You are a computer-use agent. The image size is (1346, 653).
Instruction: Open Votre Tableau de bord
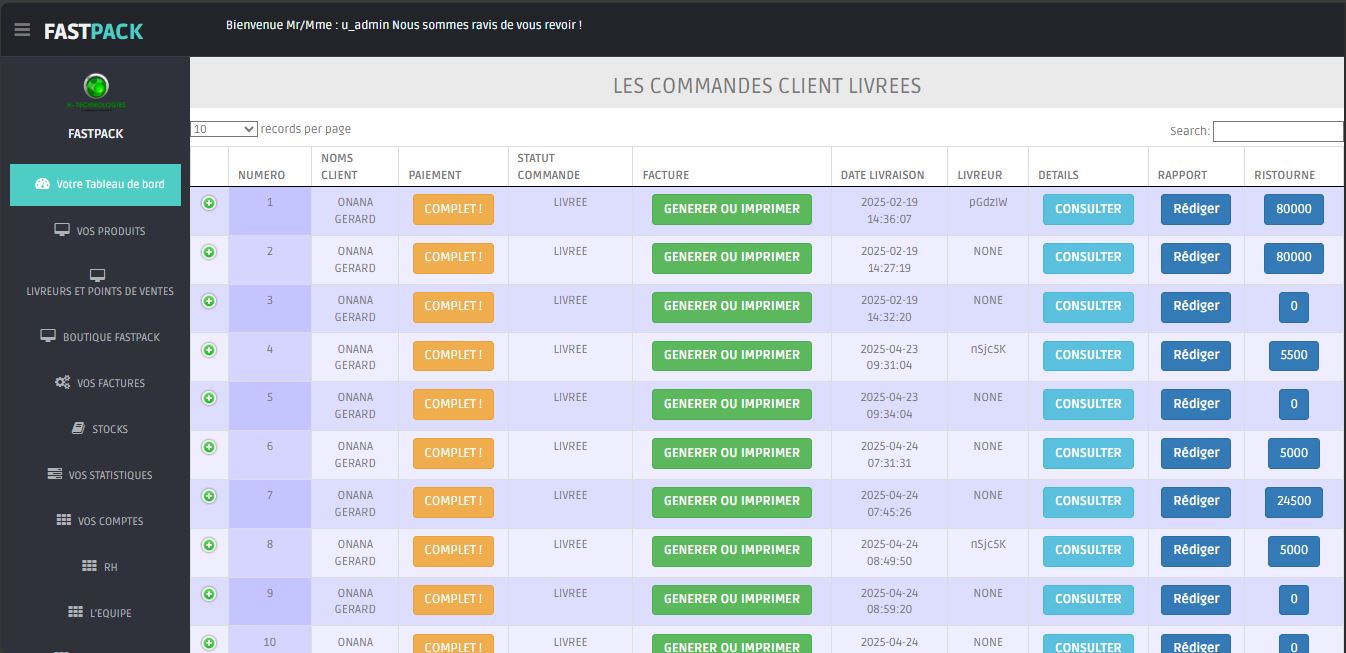tap(96, 184)
